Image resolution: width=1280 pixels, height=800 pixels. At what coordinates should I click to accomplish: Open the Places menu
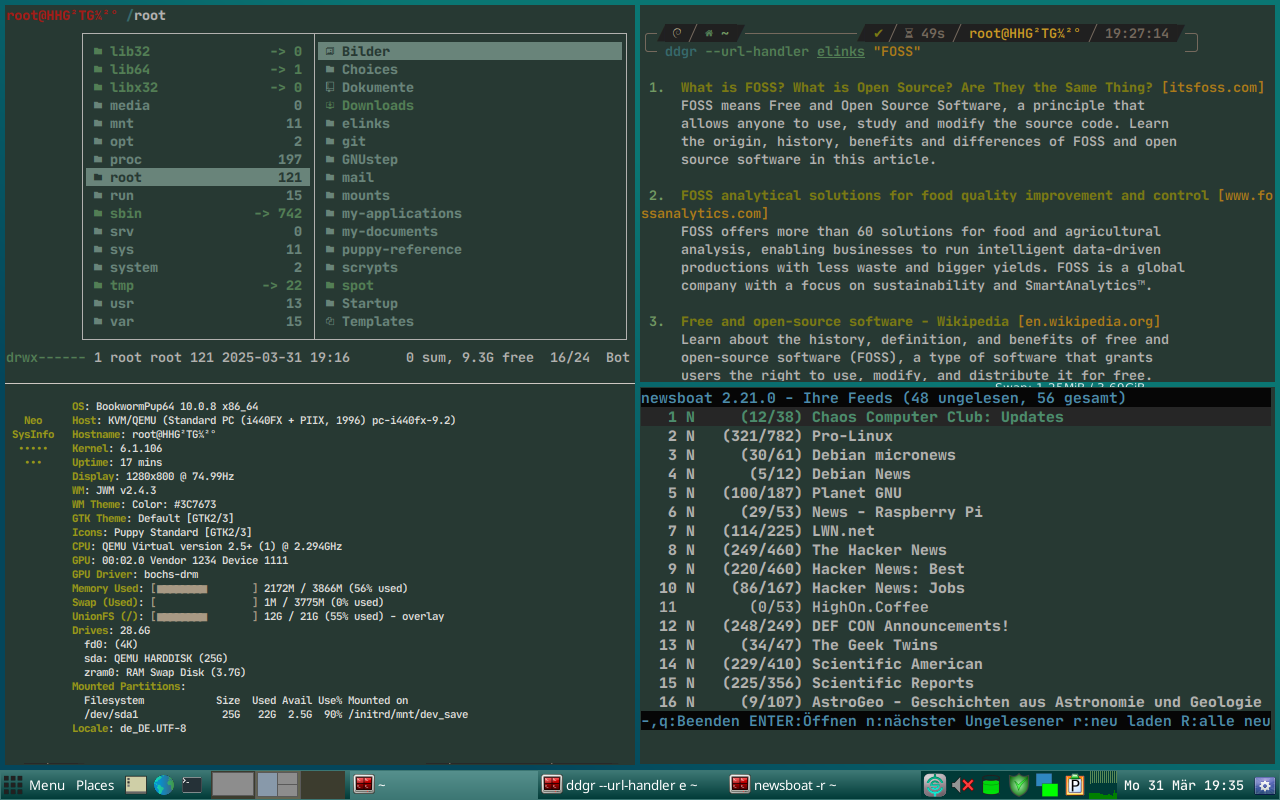(x=95, y=785)
